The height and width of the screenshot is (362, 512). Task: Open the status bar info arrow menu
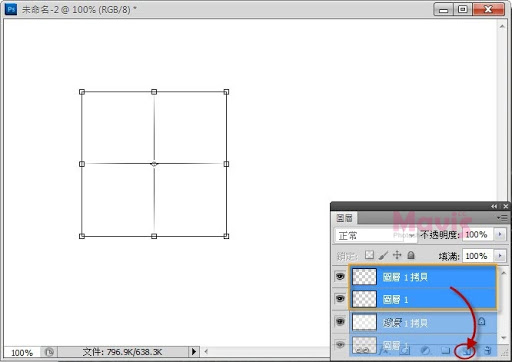coord(194,351)
